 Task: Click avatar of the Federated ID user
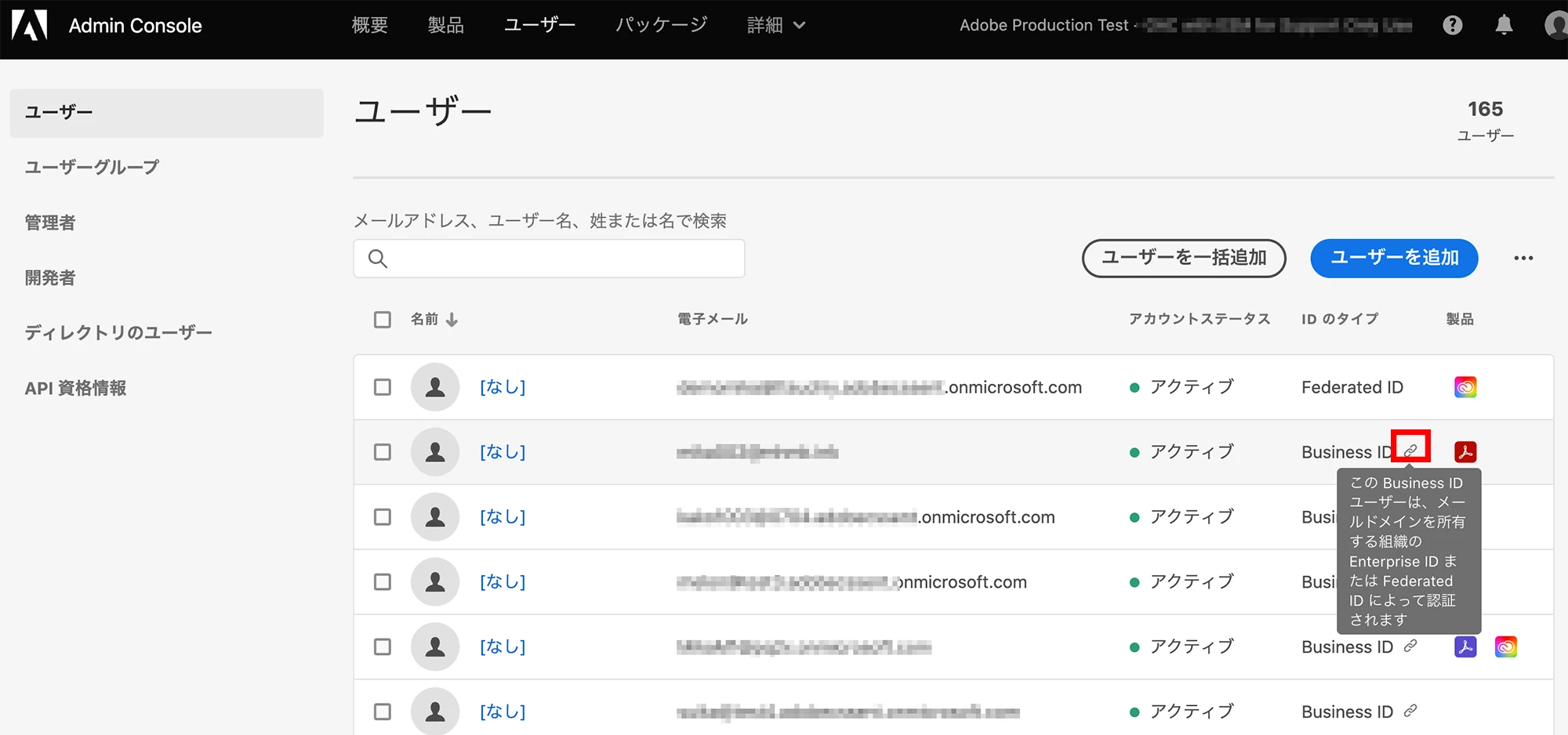(435, 387)
